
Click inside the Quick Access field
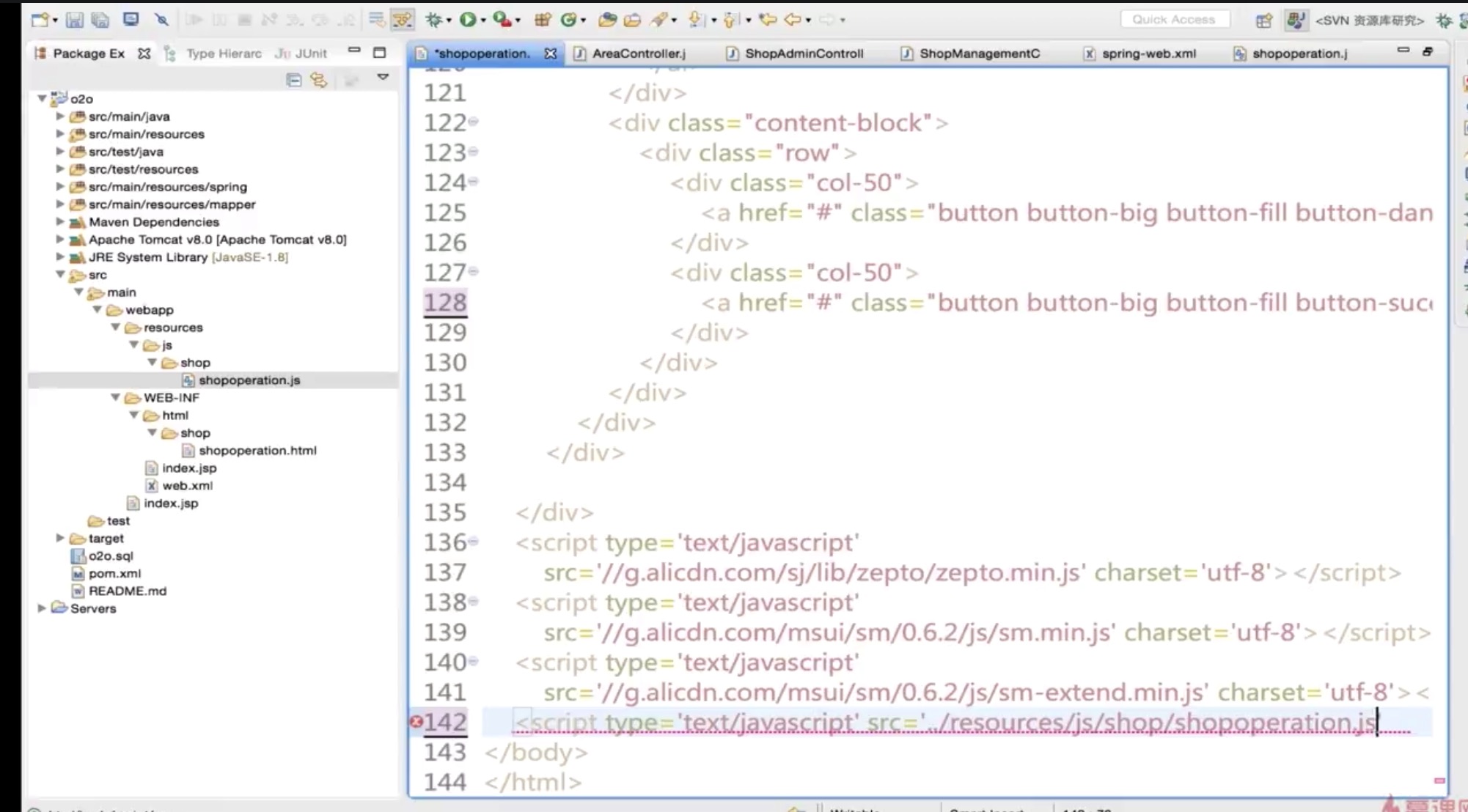[x=1174, y=20]
